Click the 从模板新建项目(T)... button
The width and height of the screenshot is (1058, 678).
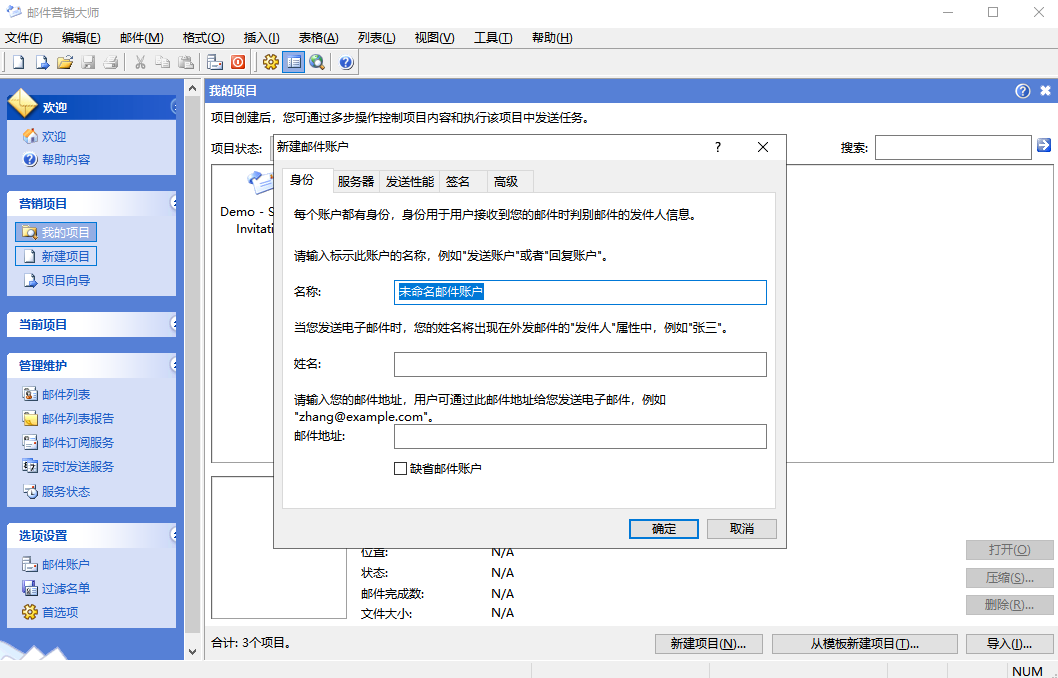864,644
